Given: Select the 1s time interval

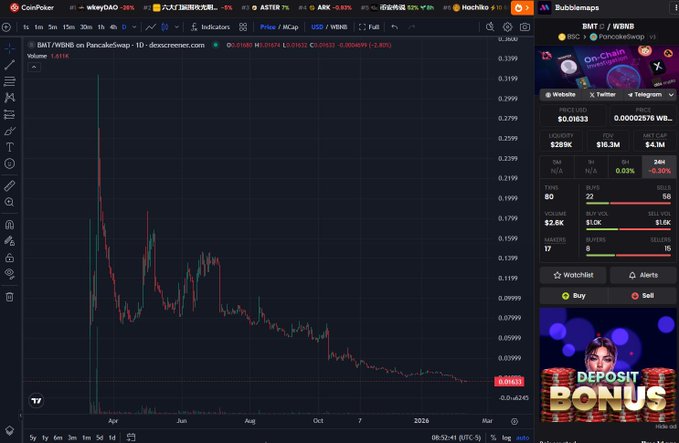Looking at the screenshot, I should tap(26, 27).
